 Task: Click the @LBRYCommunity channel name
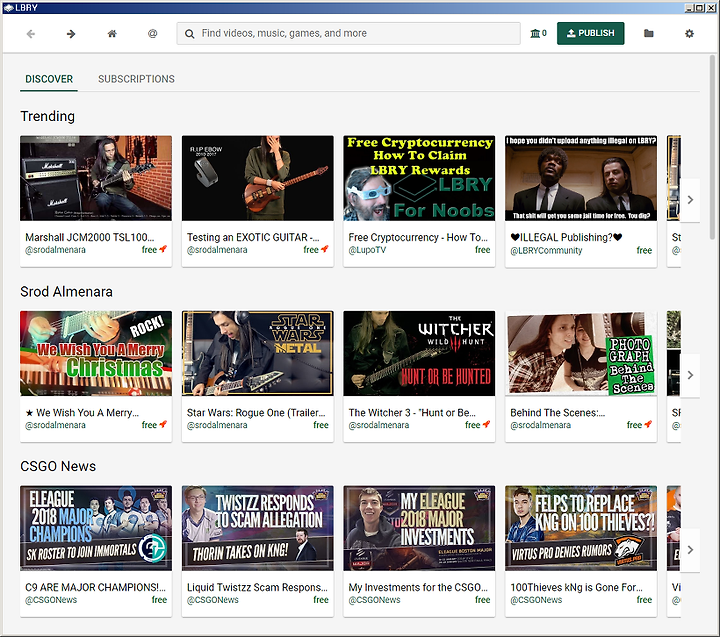pos(546,250)
